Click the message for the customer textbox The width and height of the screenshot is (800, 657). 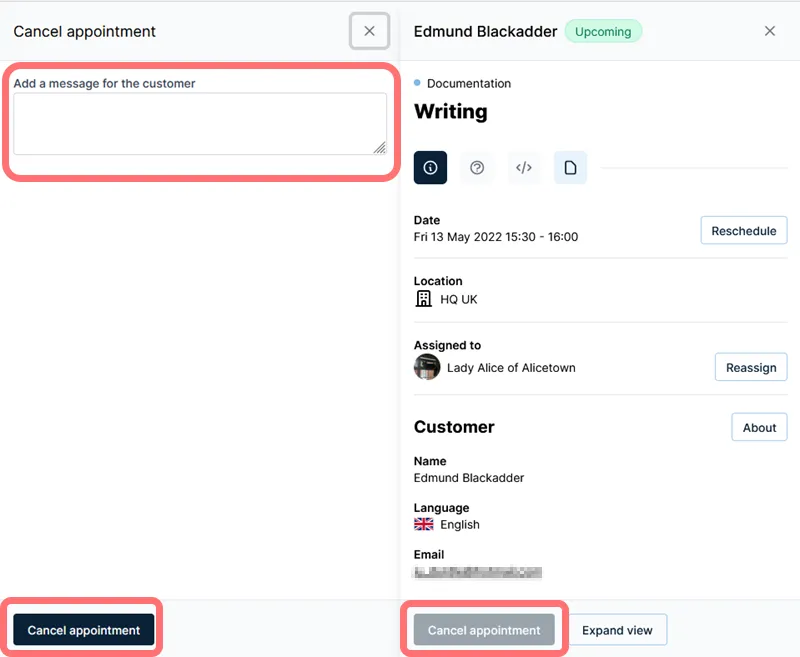(200, 123)
